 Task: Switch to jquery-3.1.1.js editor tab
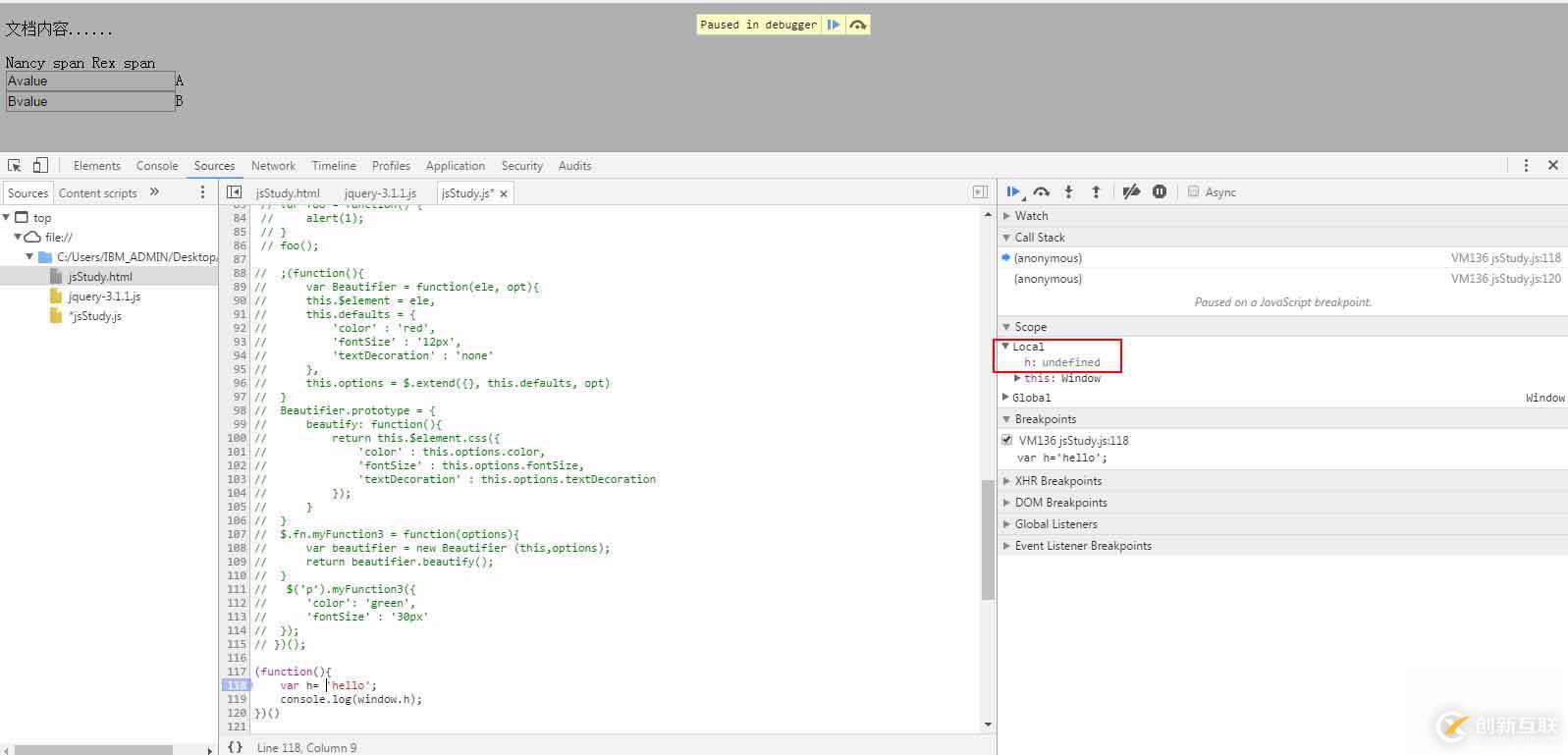click(380, 193)
